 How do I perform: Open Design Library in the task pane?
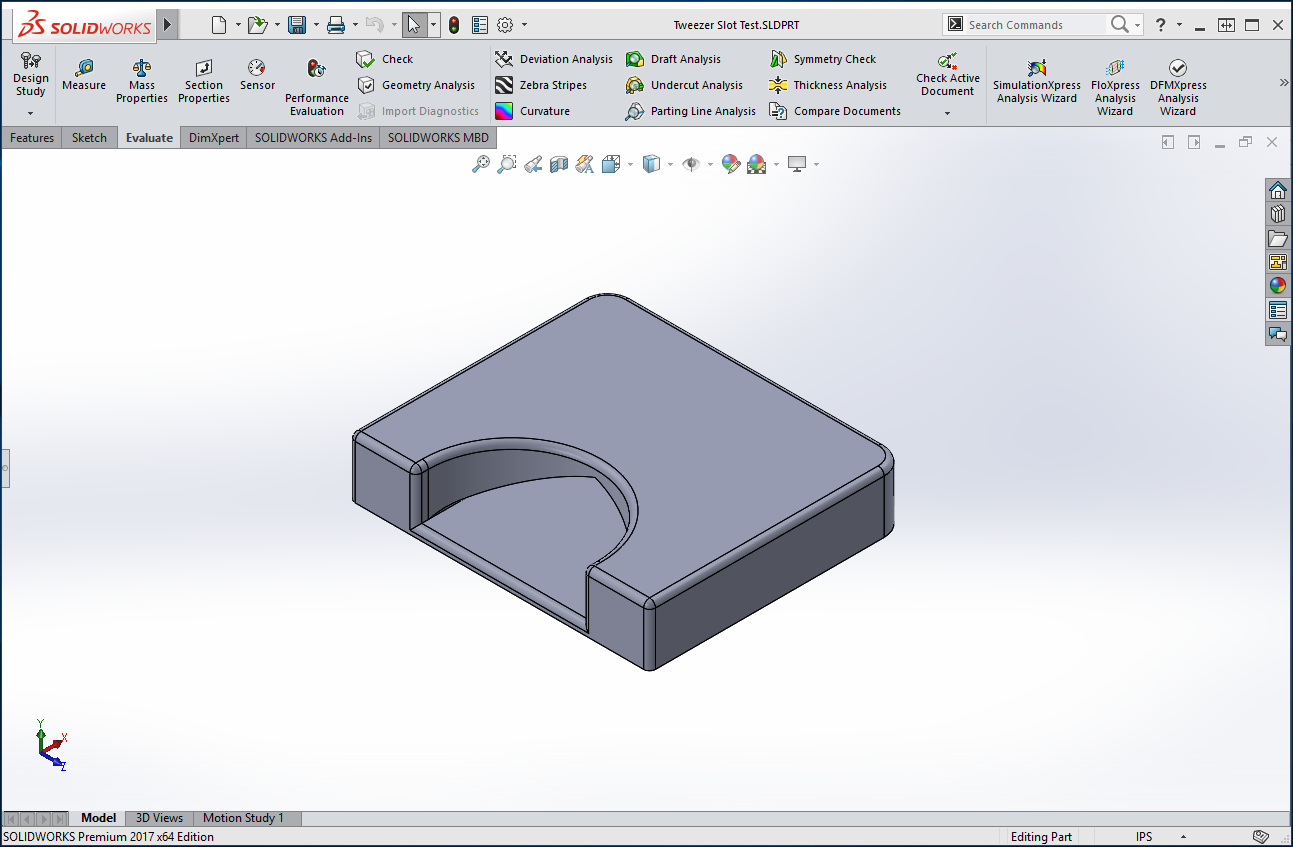(x=1277, y=214)
